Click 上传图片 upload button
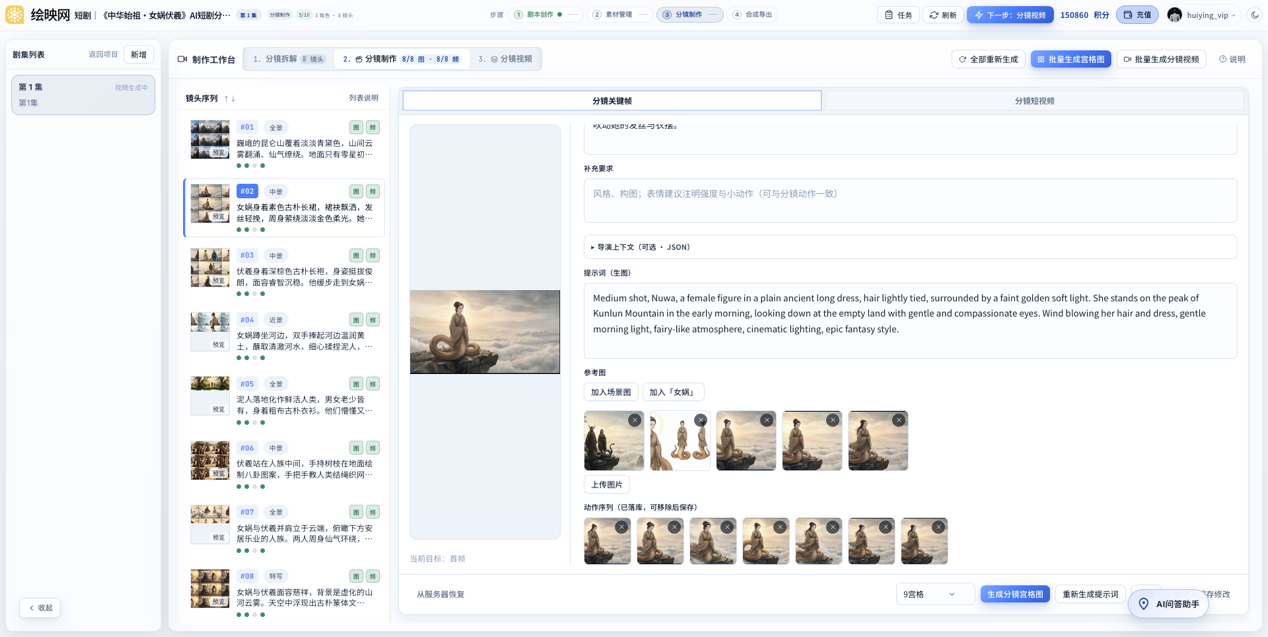This screenshot has width=1268, height=637. coord(606,485)
